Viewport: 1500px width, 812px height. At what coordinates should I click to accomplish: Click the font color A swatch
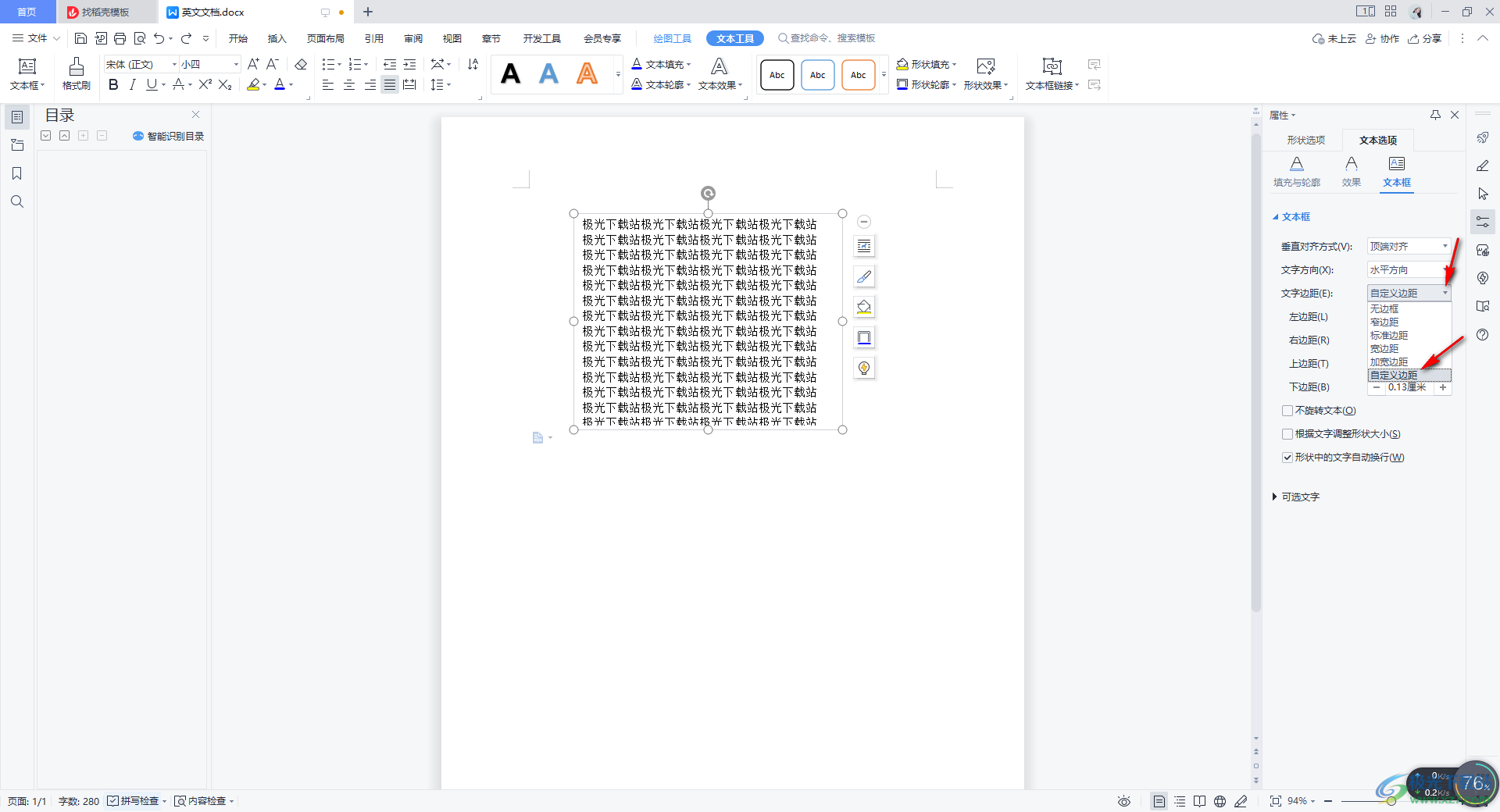point(280,84)
